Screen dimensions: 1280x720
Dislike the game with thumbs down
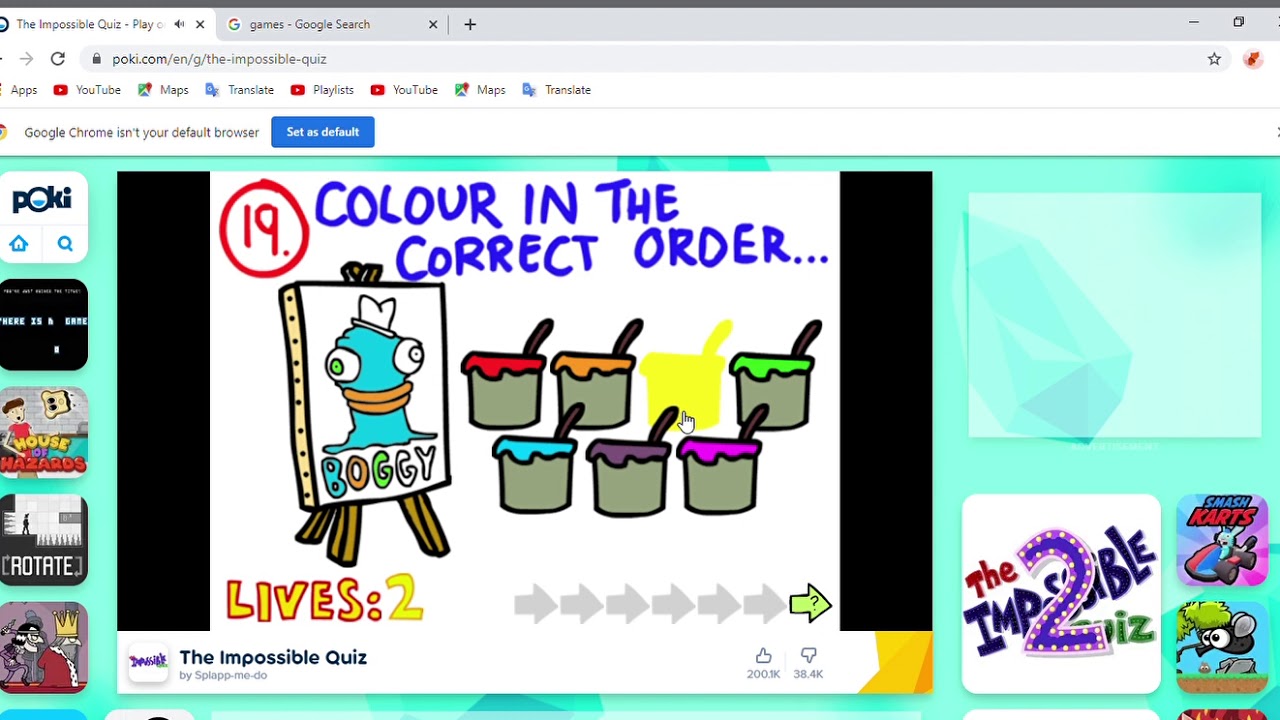point(808,655)
